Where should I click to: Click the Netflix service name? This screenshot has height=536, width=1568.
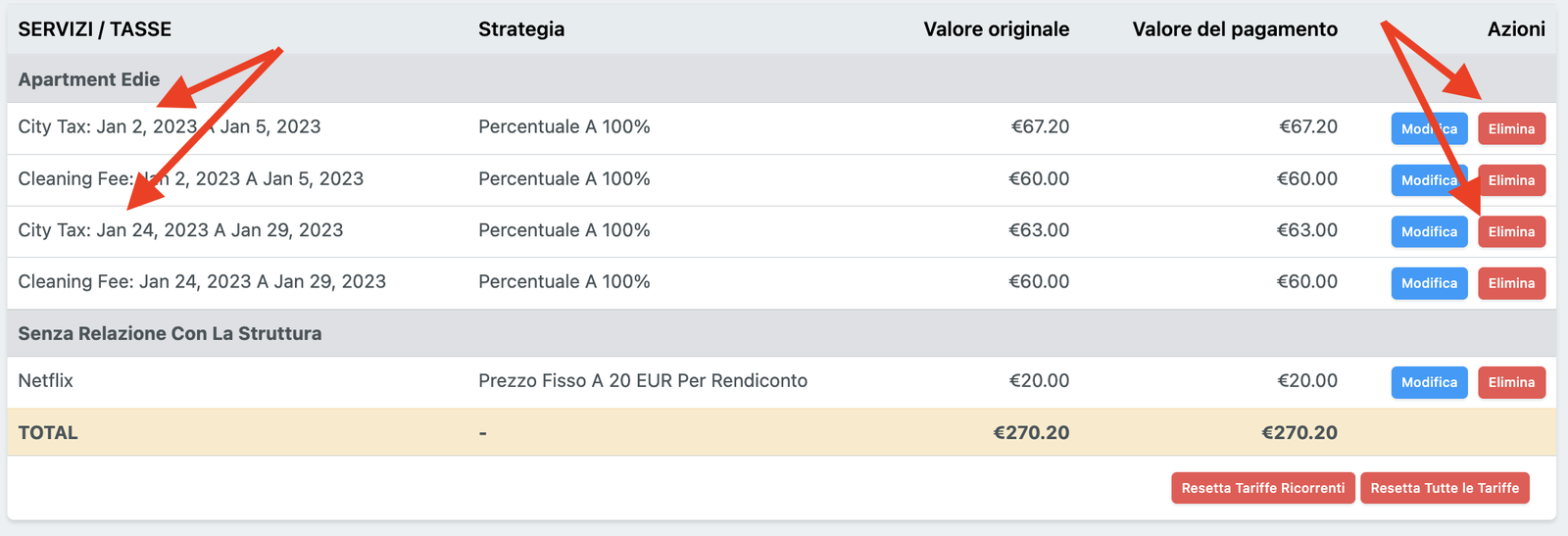coord(46,380)
